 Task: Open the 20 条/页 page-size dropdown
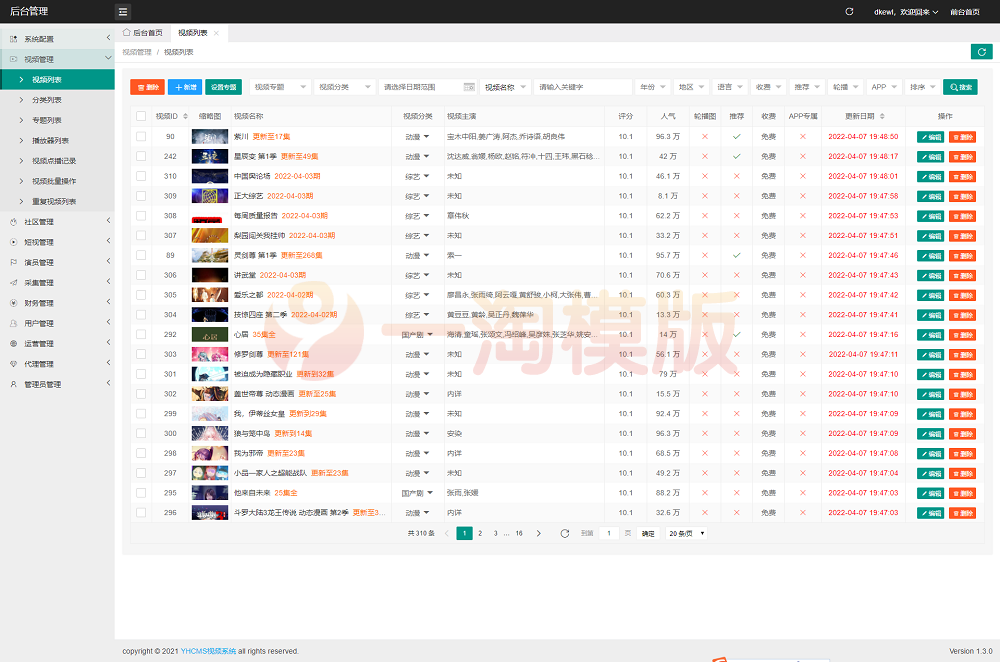point(687,533)
